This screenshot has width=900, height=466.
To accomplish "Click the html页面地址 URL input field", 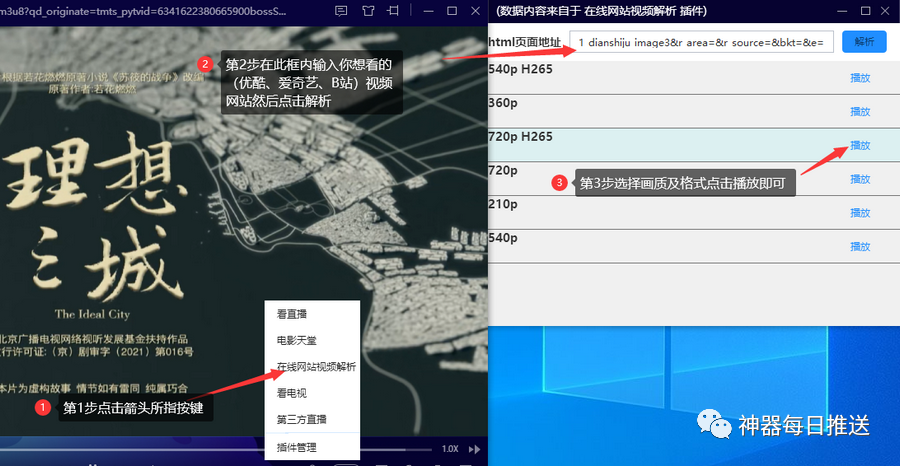I will click(x=701, y=42).
